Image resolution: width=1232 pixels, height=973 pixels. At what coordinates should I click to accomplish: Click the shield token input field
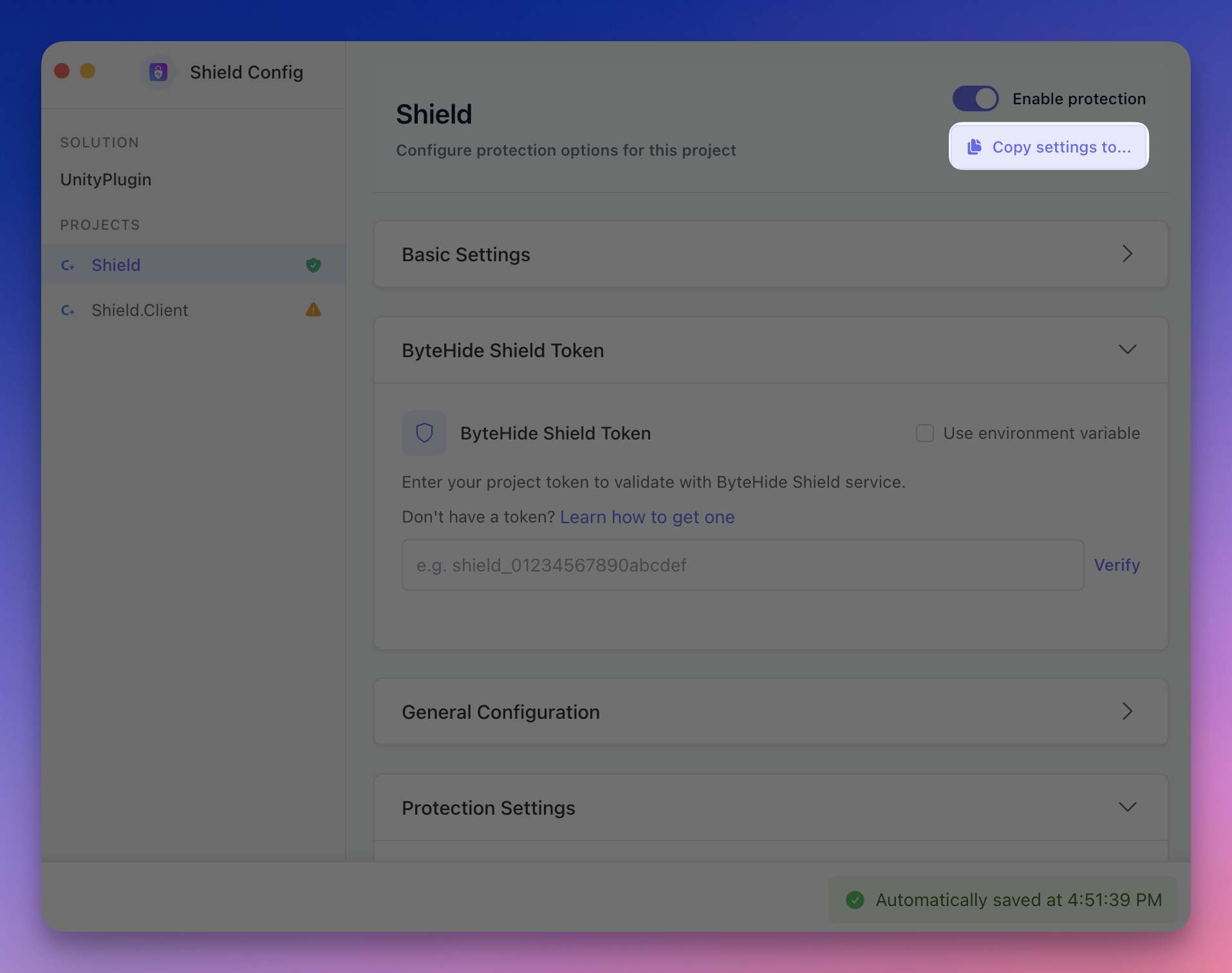click(x=740, y=565)
